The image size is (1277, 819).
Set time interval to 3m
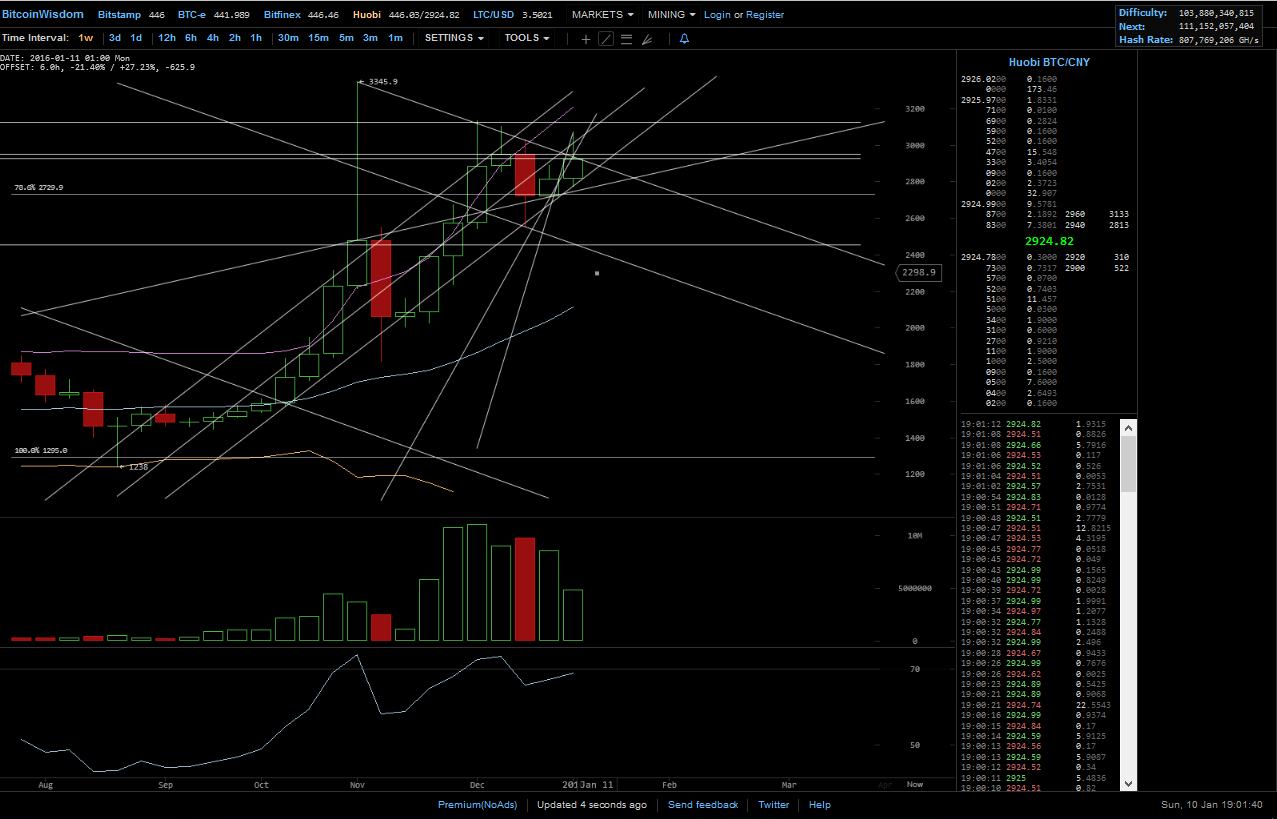point(370,38)
